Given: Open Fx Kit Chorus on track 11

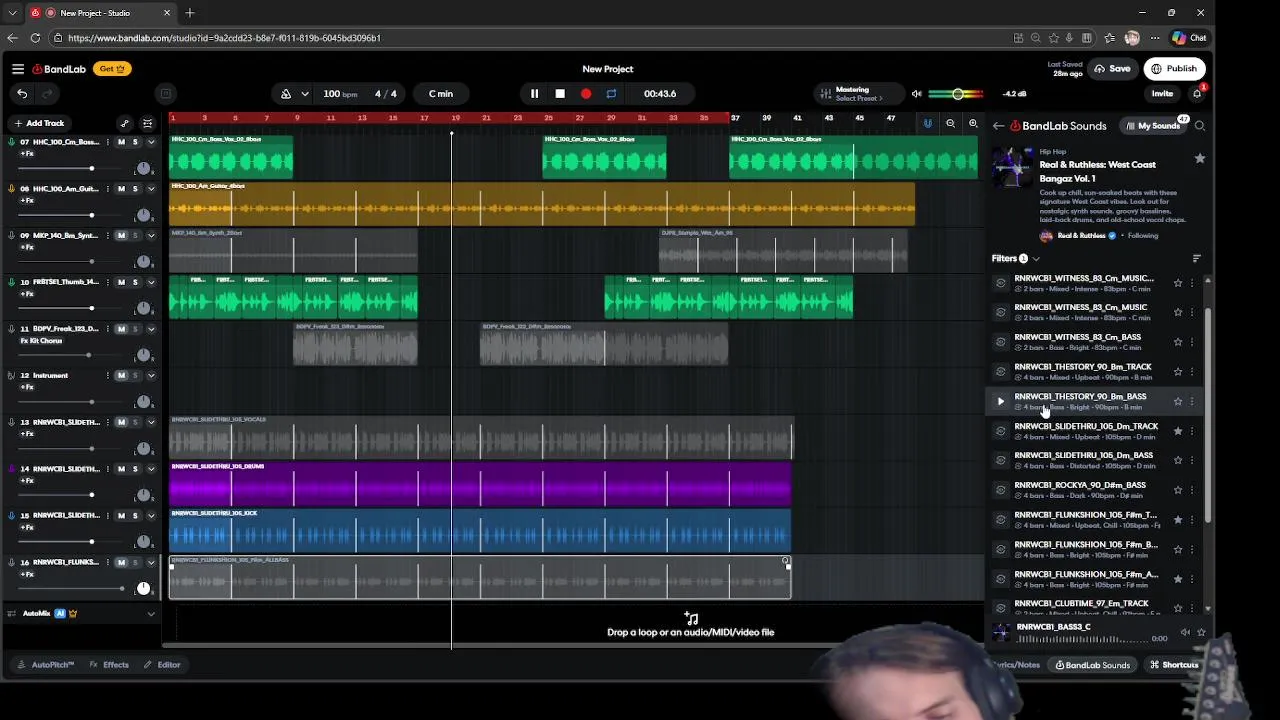Looking at the screenshot, I should [41, 341].
